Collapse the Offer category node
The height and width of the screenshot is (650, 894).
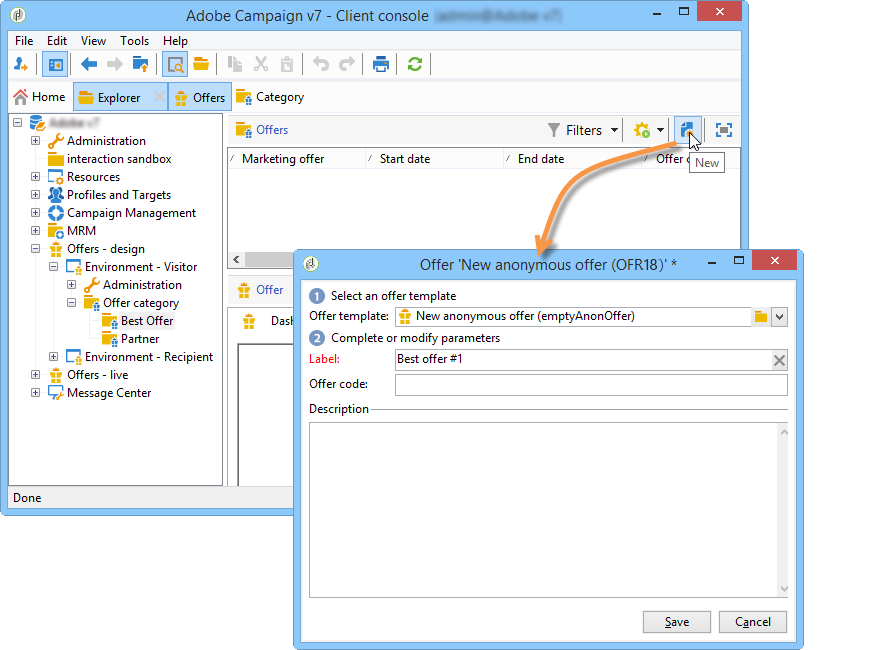[x=72, y=302]
